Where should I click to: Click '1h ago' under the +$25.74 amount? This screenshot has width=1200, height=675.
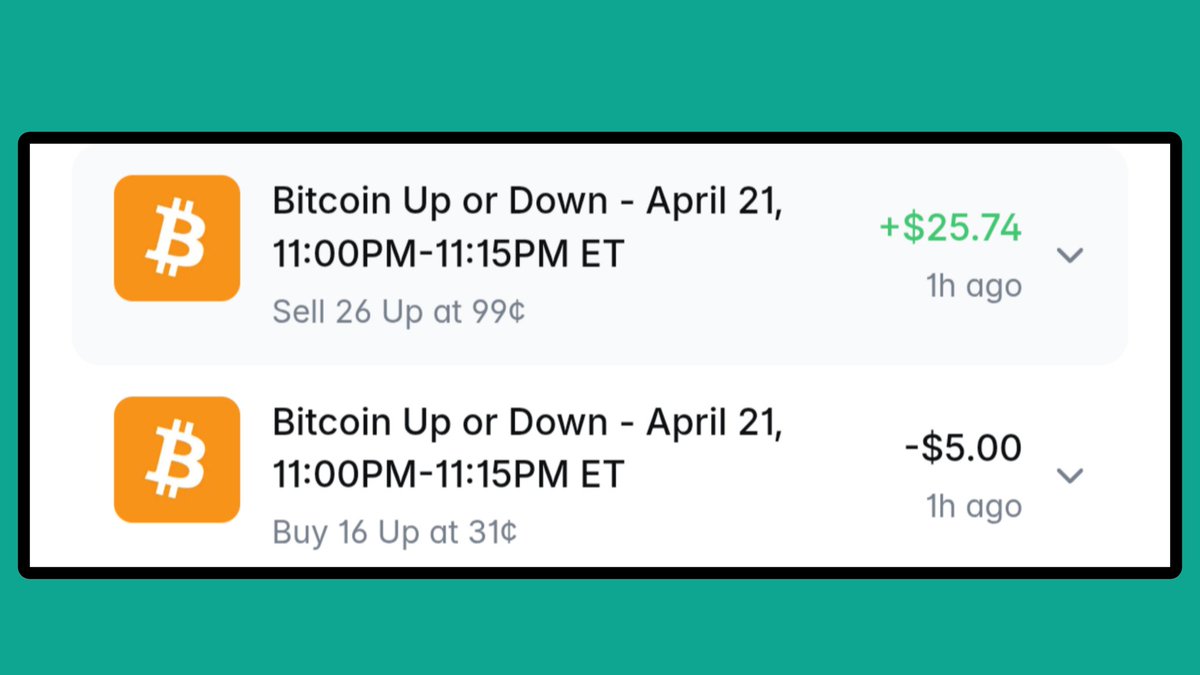pyautogui.click(x=973, y=287)
